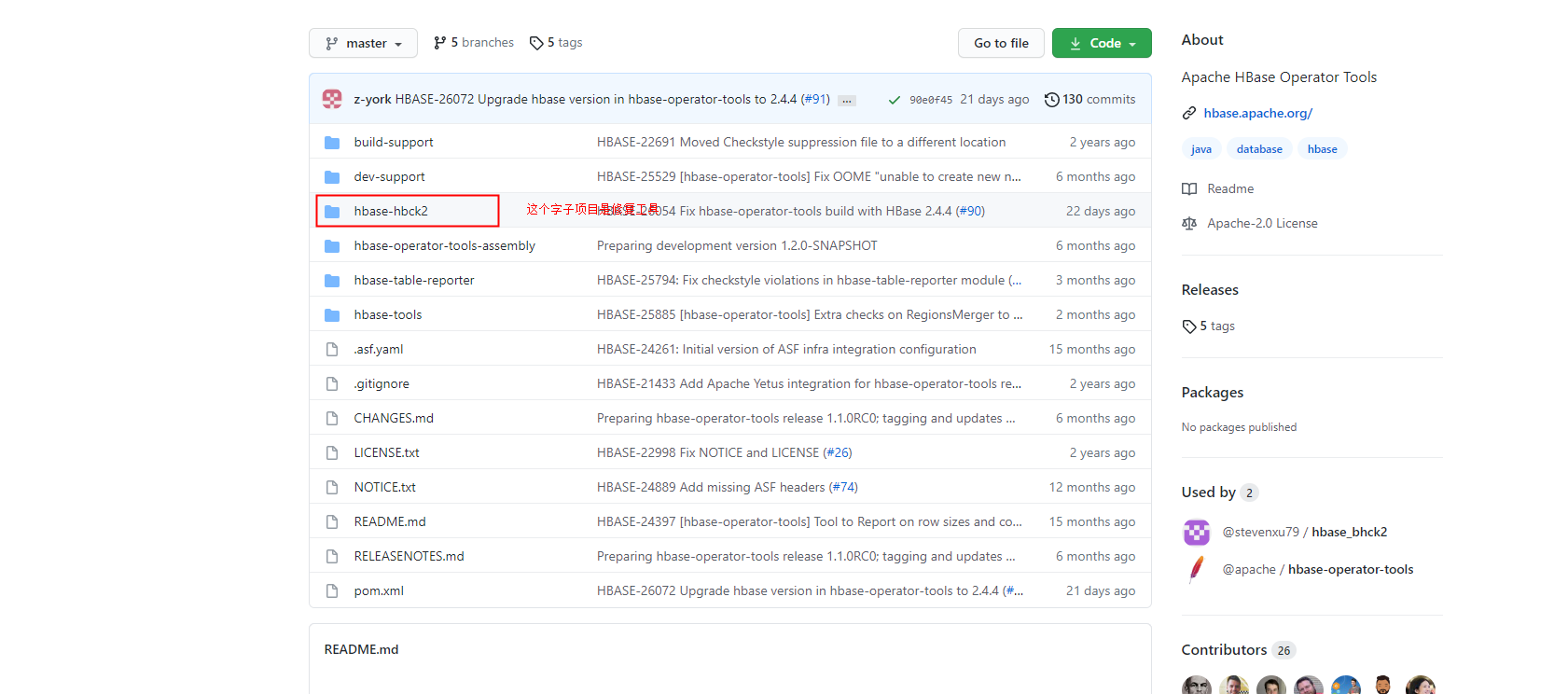This screenshot has width=1568, height=694.
Task: Open the hbase.apache.org/ website link
Action: point(1257,113)
